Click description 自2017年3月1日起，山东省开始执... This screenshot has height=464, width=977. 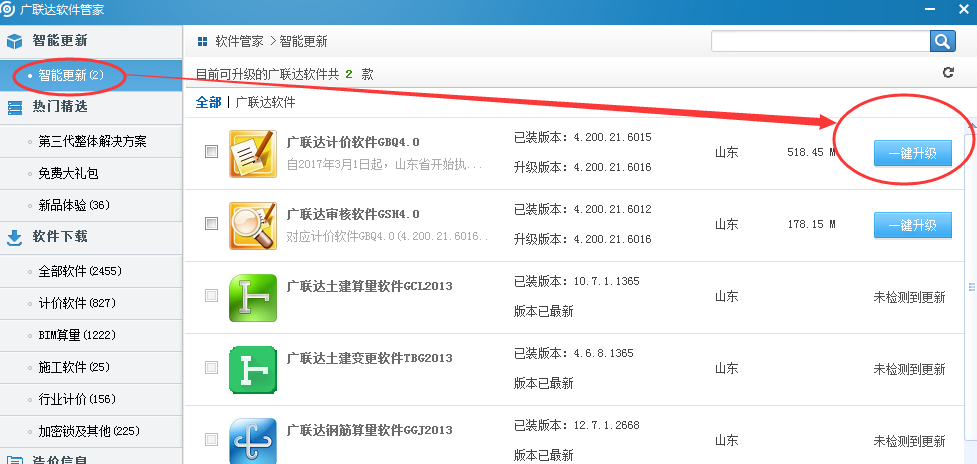coord(384,166)
